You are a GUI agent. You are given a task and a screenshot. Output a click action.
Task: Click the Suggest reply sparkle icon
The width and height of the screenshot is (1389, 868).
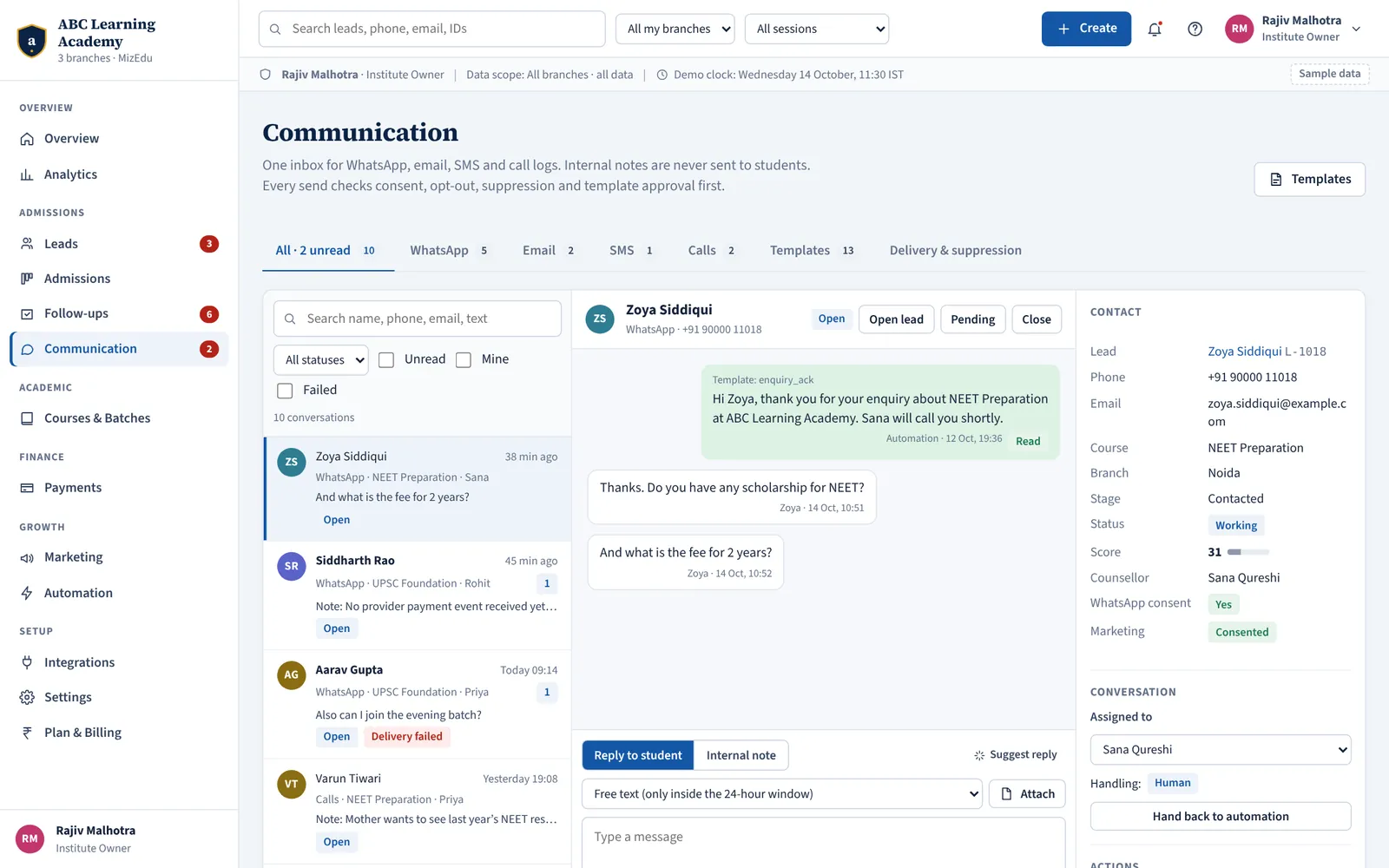pos(979,755)
